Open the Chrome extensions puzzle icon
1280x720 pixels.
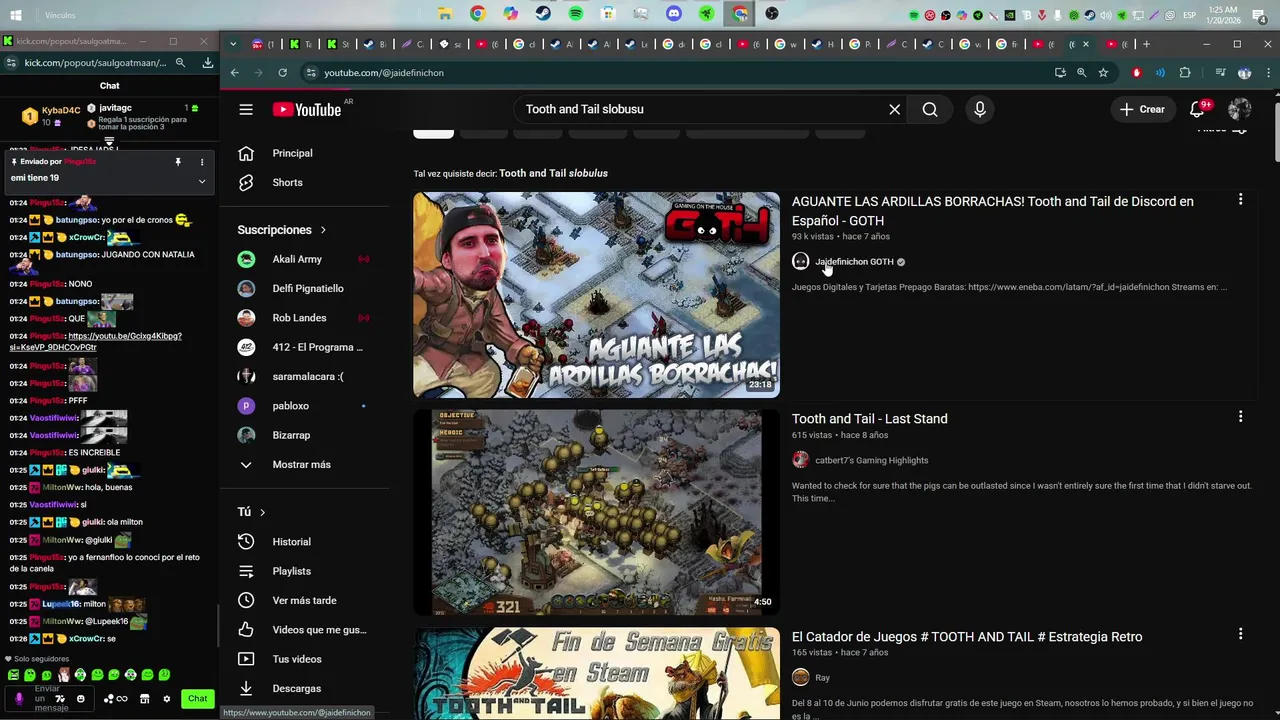pyautogui.click(x=1185, y=72)
